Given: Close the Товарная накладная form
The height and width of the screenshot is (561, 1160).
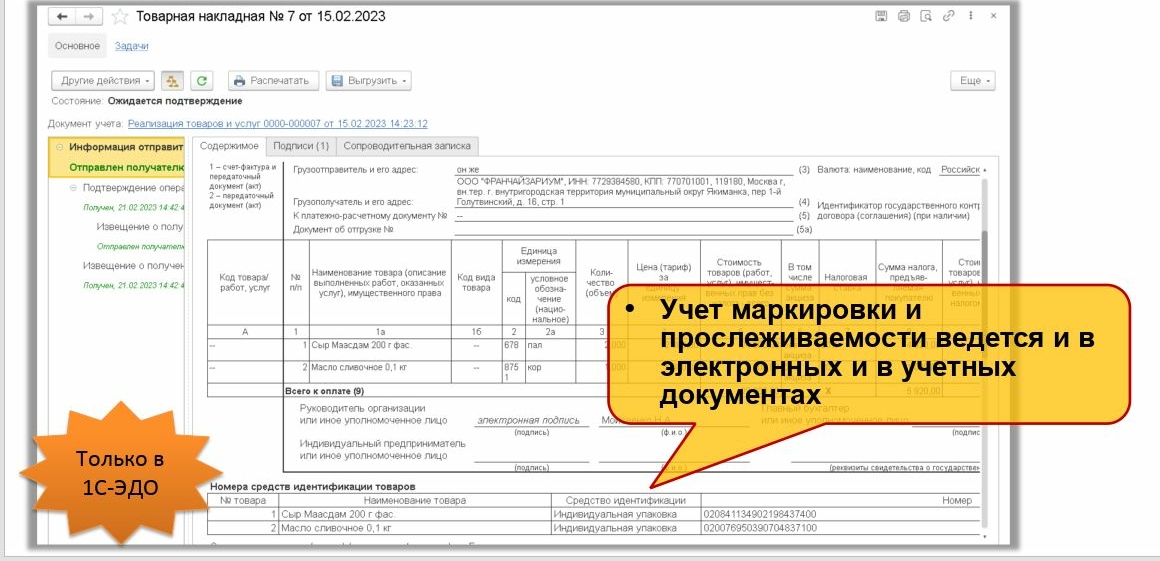Looking at the screenshot, I should pos(994,16).
